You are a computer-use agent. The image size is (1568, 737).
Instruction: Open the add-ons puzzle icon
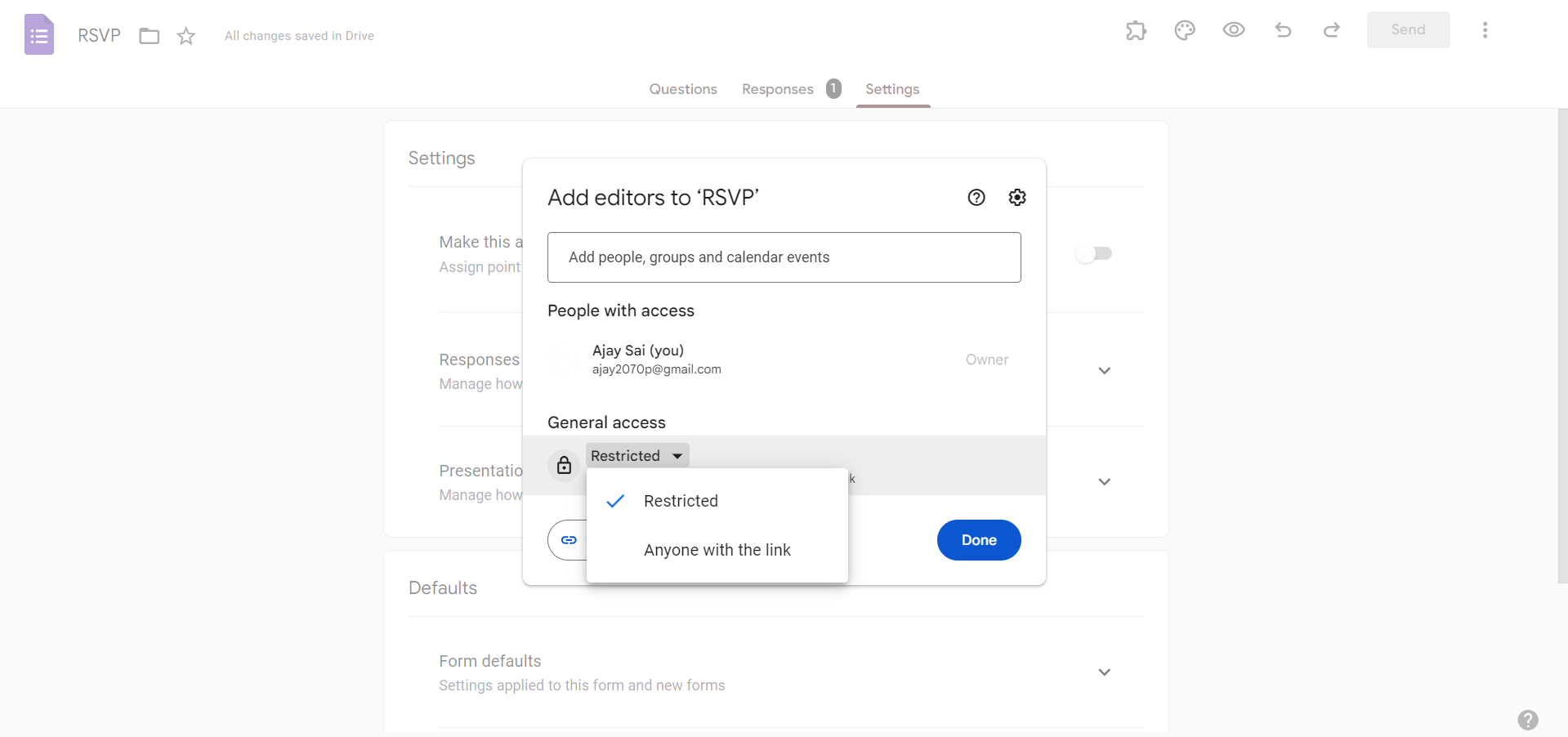(1136, 30)
